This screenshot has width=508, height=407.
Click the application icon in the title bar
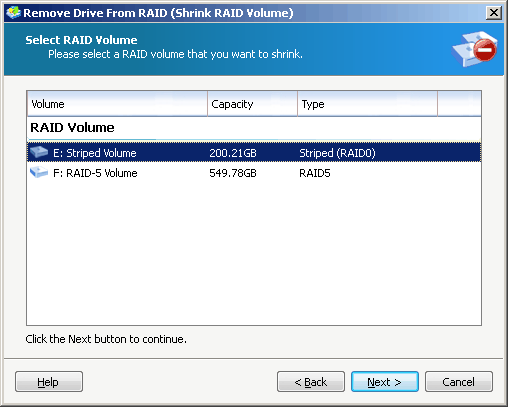(13, 13)
